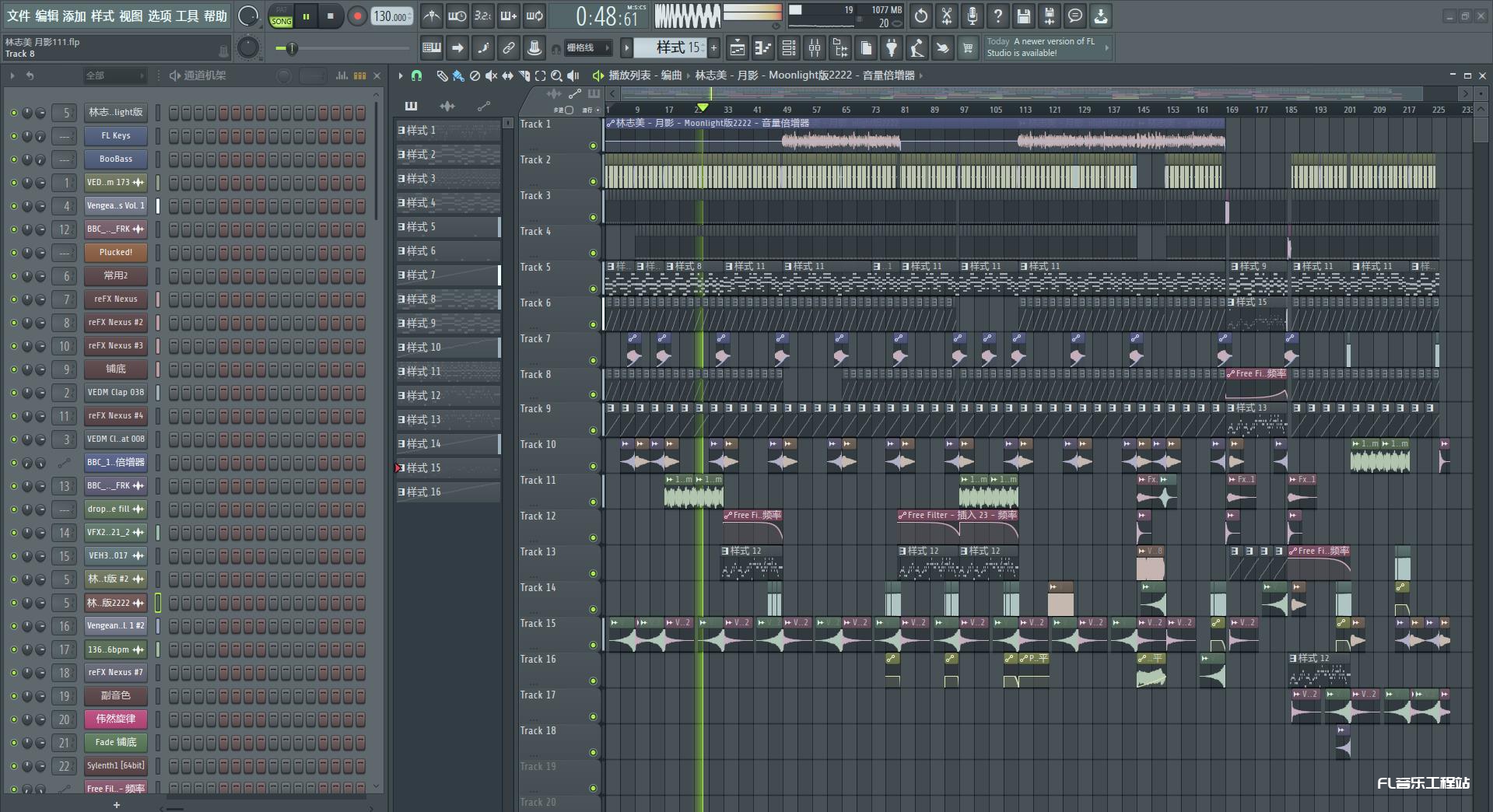1493x812 pixels.
Task: Open the channel rack view icon
Action: coord(788,48)
